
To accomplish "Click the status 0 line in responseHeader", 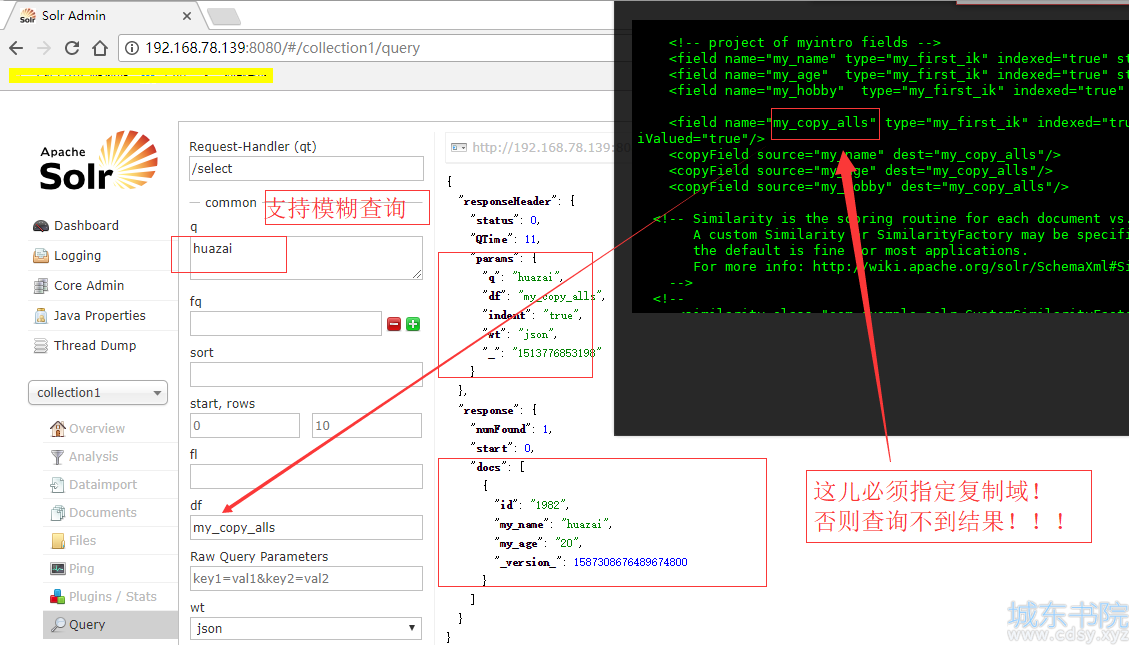I will click(x=505, y=220).
